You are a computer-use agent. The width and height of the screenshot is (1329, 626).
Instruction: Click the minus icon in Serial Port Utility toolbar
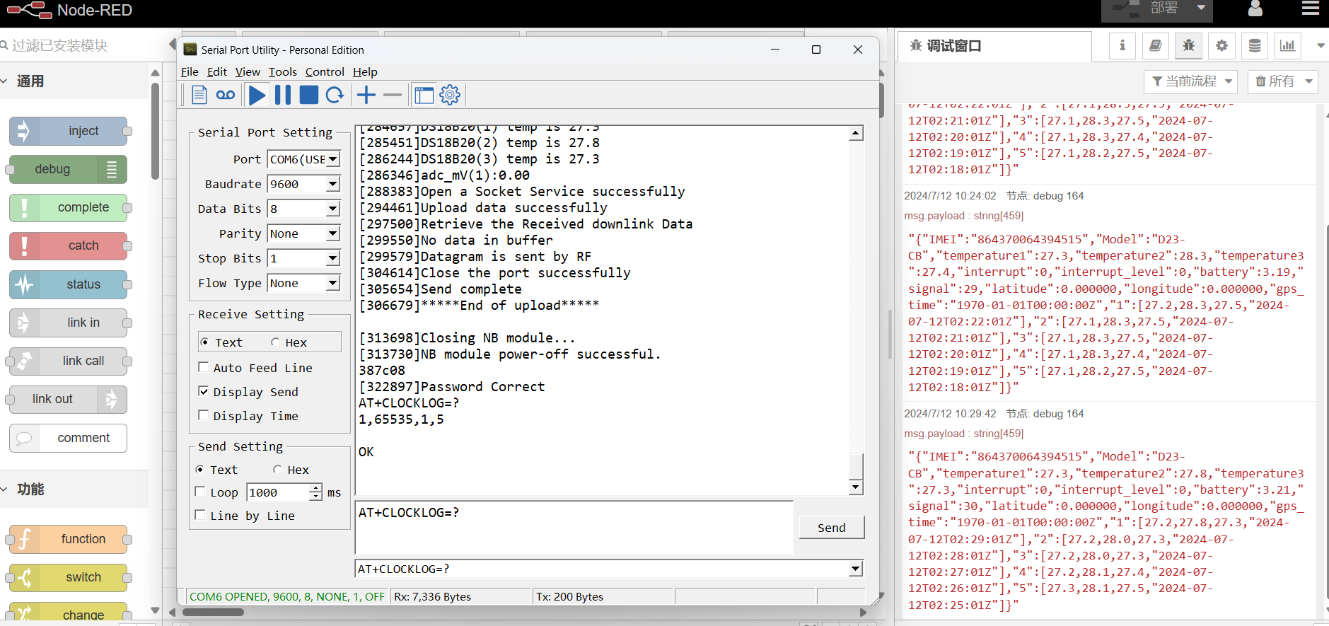[x=393, y=95]
